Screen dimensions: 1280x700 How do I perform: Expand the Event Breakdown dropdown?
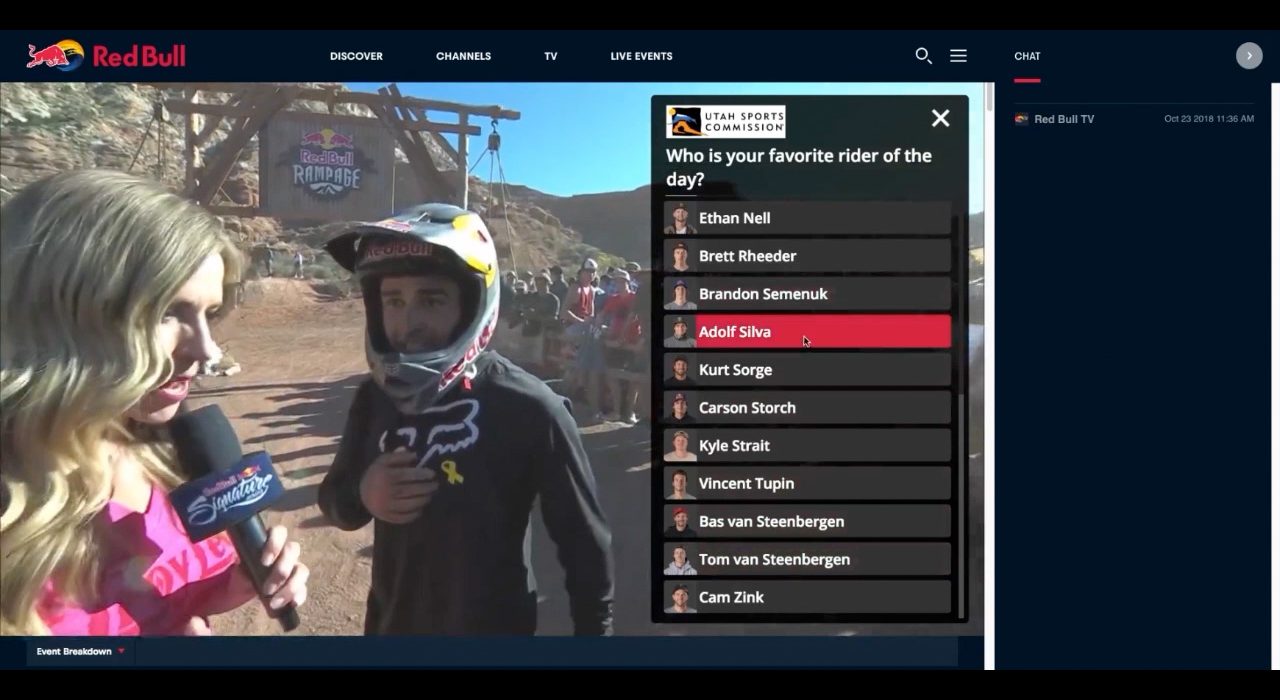click(x=81, y=652)
